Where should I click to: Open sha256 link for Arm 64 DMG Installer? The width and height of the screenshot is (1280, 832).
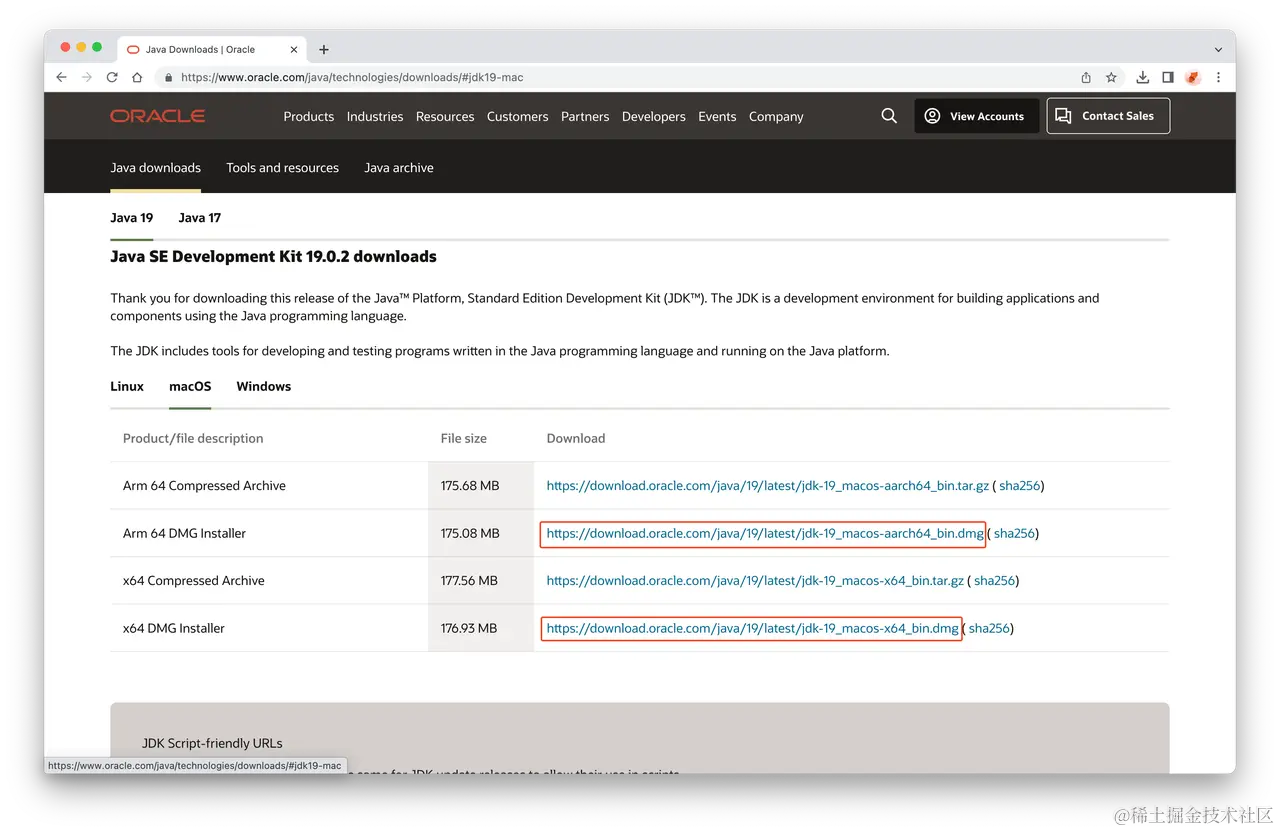click(1014, 534)
